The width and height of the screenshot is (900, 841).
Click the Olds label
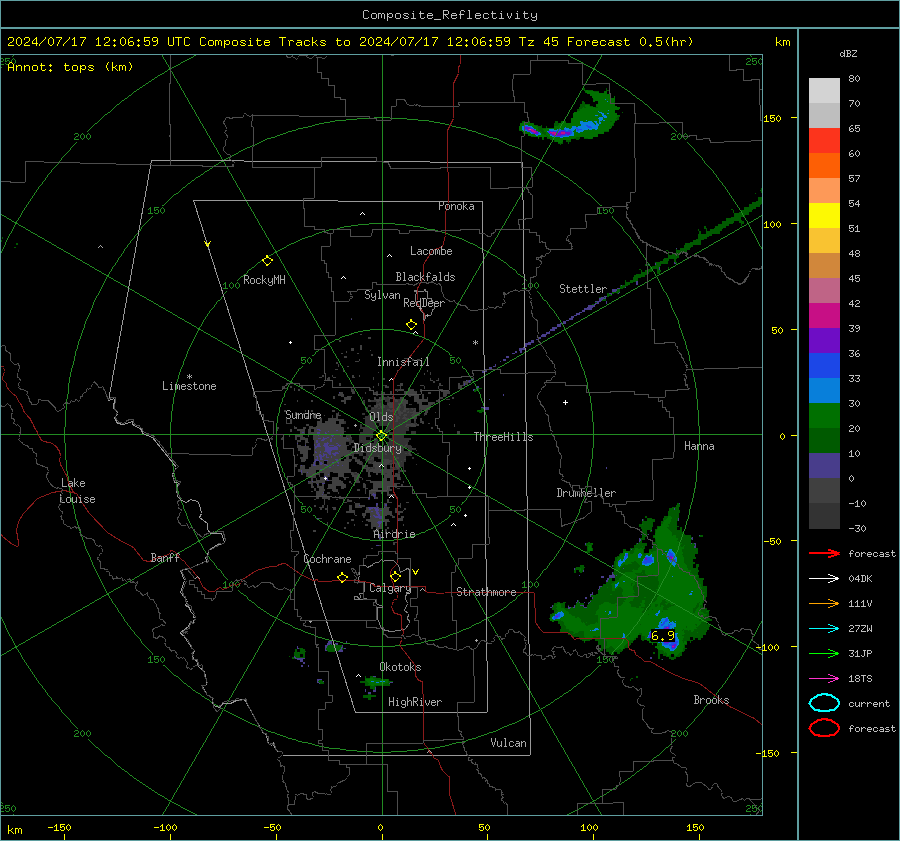point(381,417)
